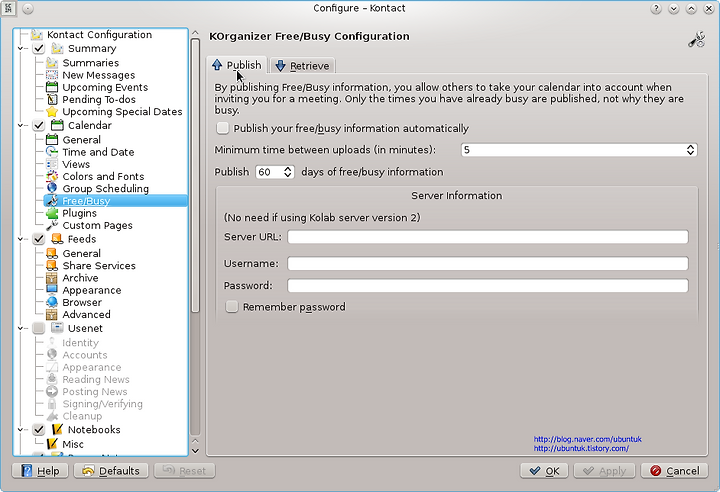Click the Views icon under Calendar
Viewport: 720px width, 492px height.
coord(52,164)
